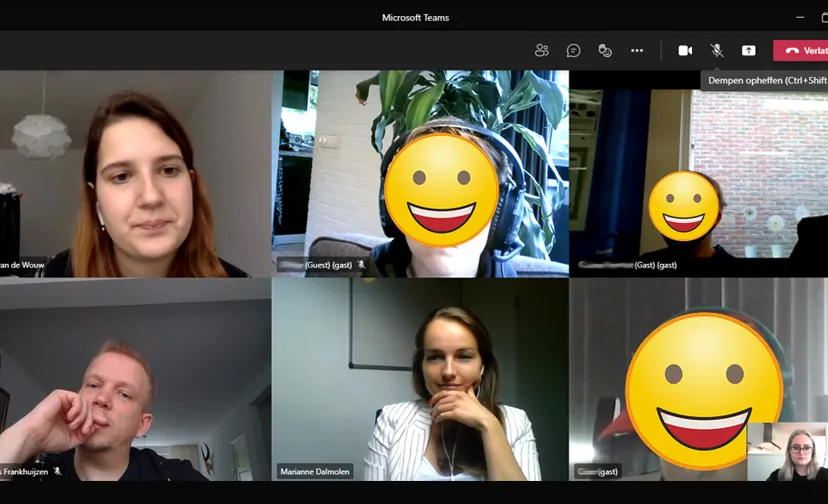Image resolution: width=828 pixels, height=504 pixels.
Task: Click the Marianne Dalmolen name label
Action: click(317, 471)
